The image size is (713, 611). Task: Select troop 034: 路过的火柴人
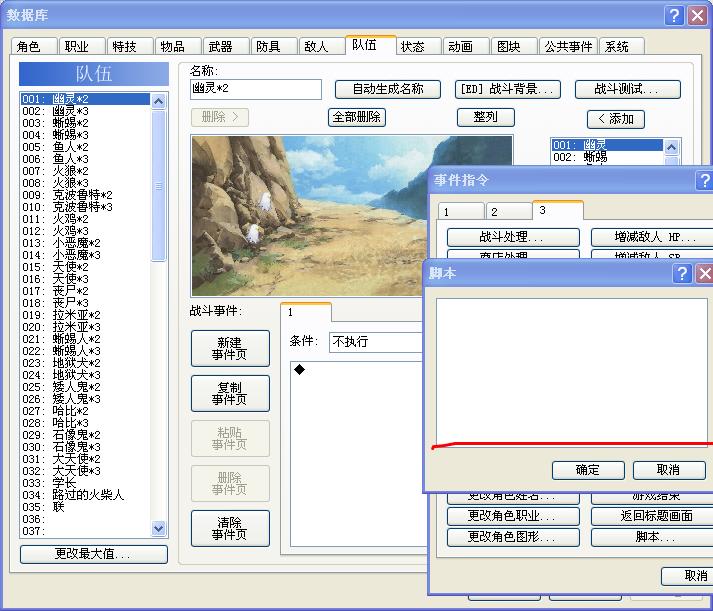tap(85, 495)
